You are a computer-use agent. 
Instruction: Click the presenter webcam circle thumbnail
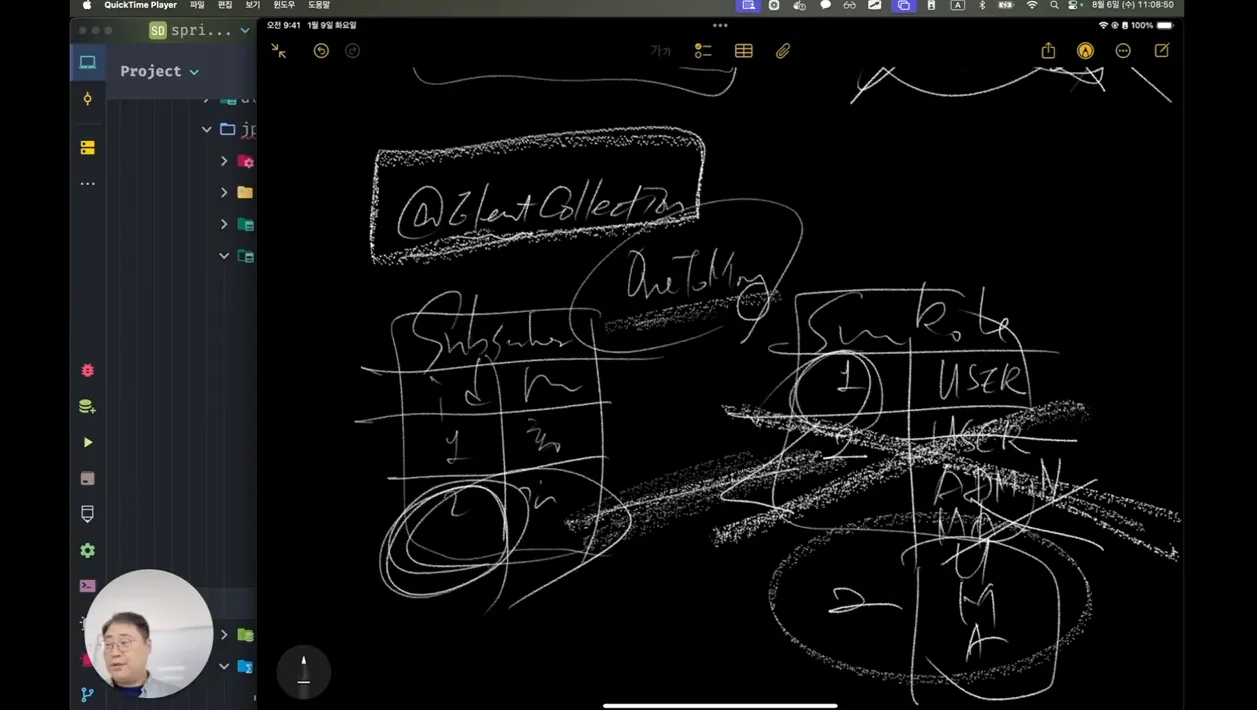[148, 634]
